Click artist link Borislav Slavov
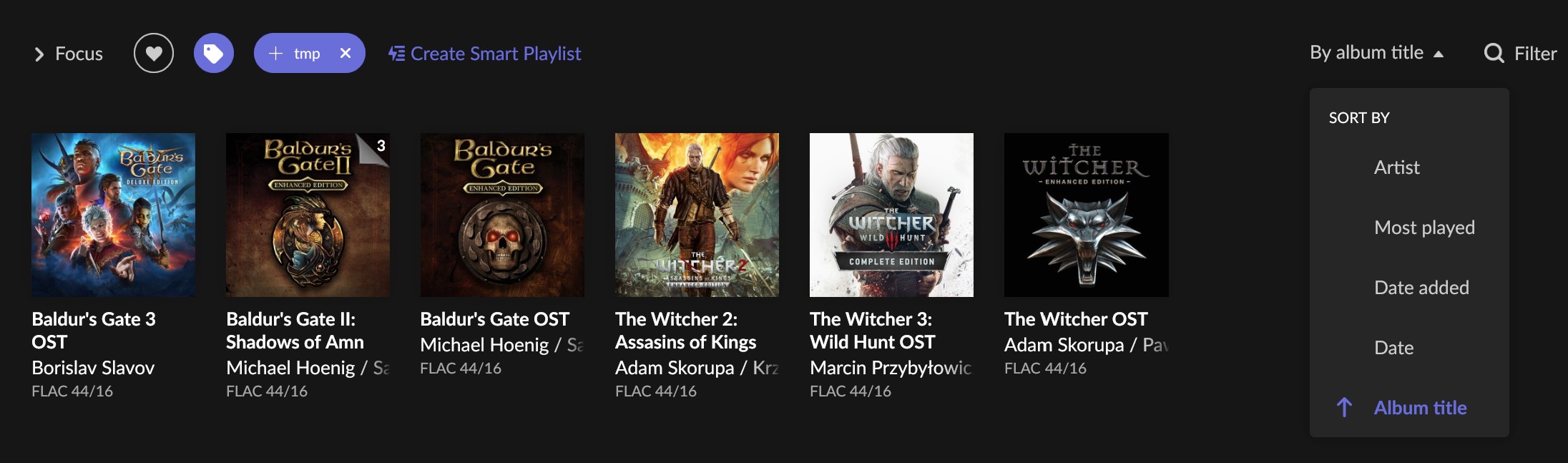The height and width of the screenshot is (463, 1568). coord(93,368)
